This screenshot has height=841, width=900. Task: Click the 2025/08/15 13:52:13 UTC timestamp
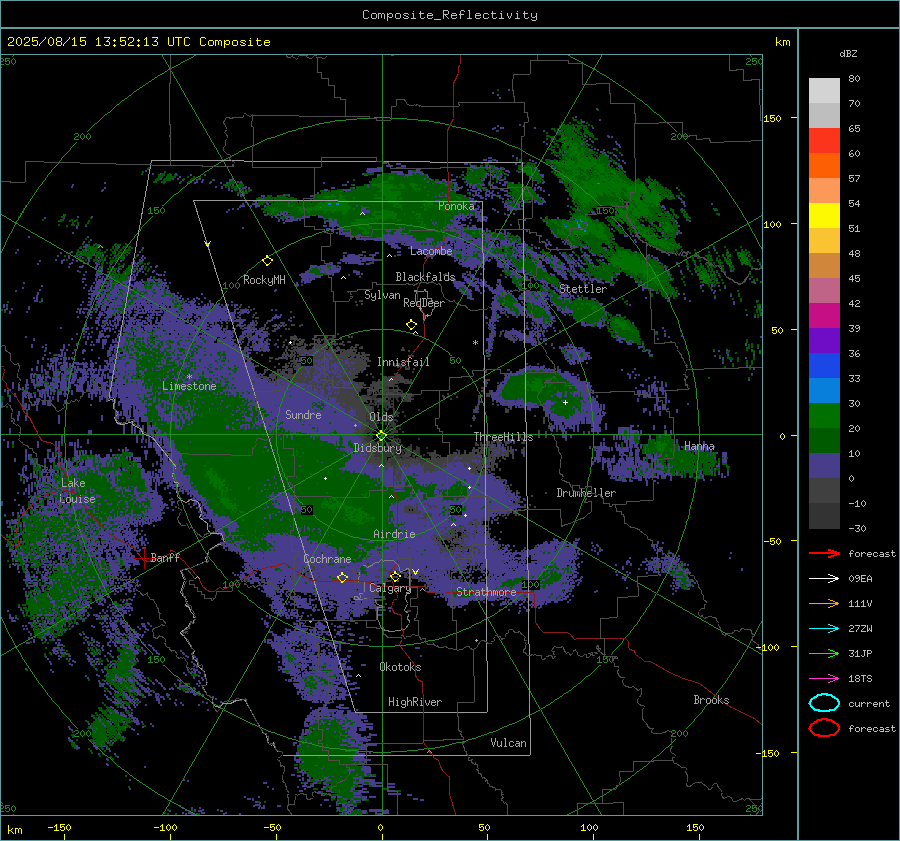click(x=138, y=42)
